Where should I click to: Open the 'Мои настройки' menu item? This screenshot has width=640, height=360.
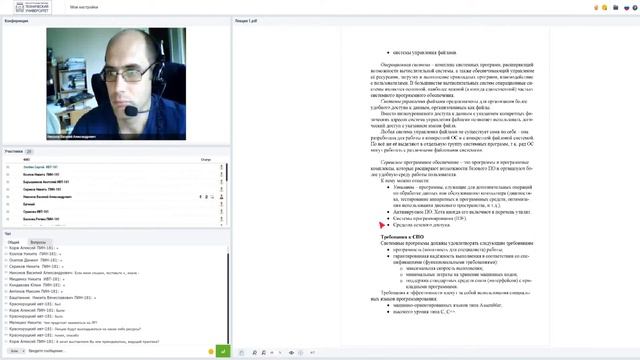(x=84, y=7)
